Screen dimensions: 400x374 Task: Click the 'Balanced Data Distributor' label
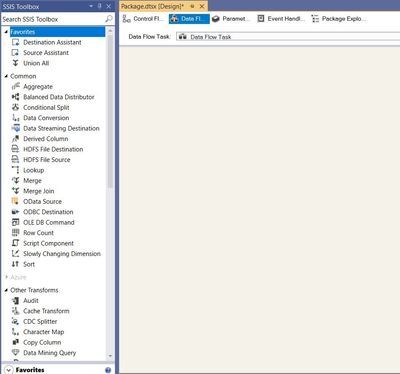point(59,97)
